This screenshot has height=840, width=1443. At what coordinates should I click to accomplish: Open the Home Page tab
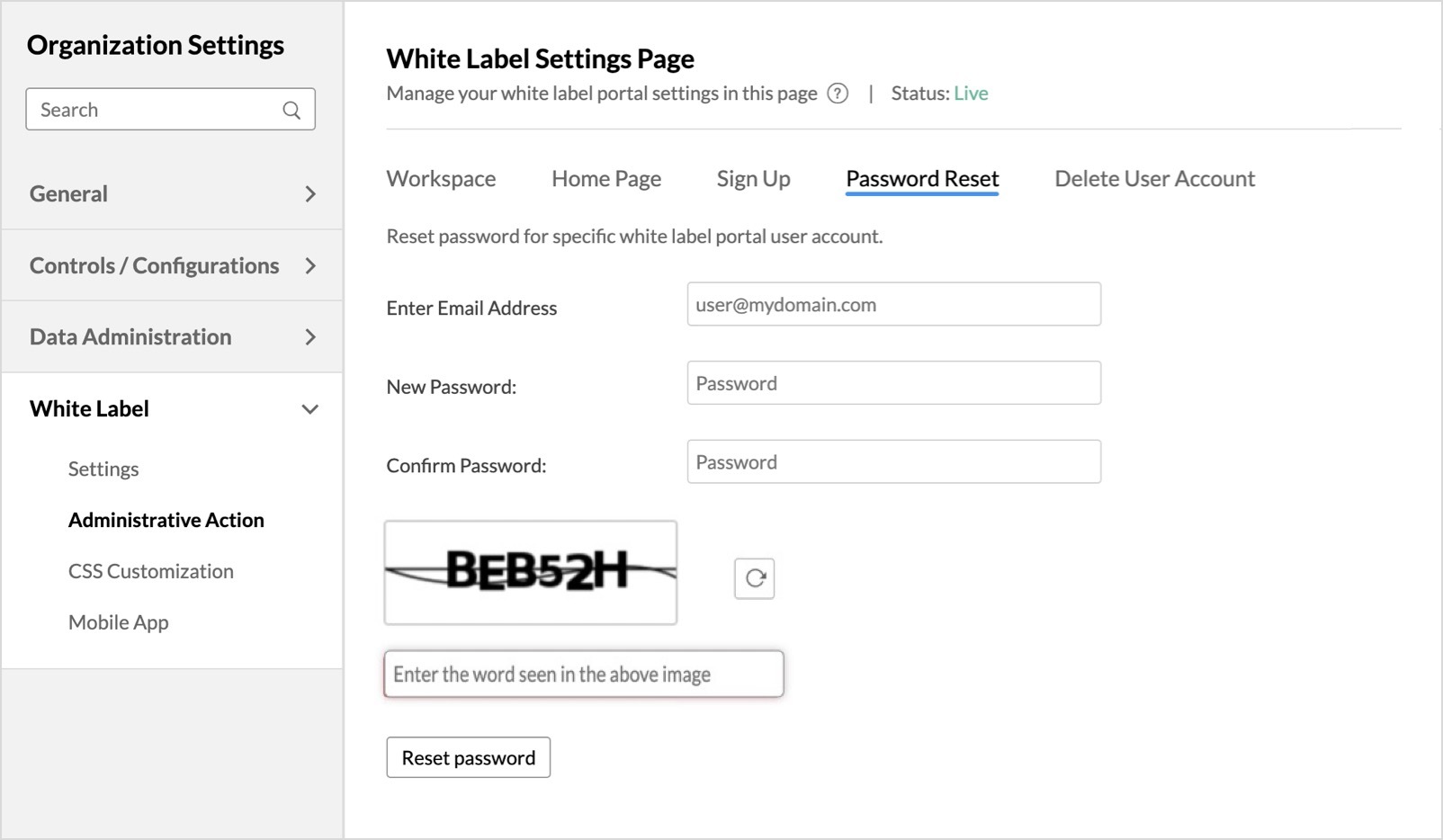[606, 179]
